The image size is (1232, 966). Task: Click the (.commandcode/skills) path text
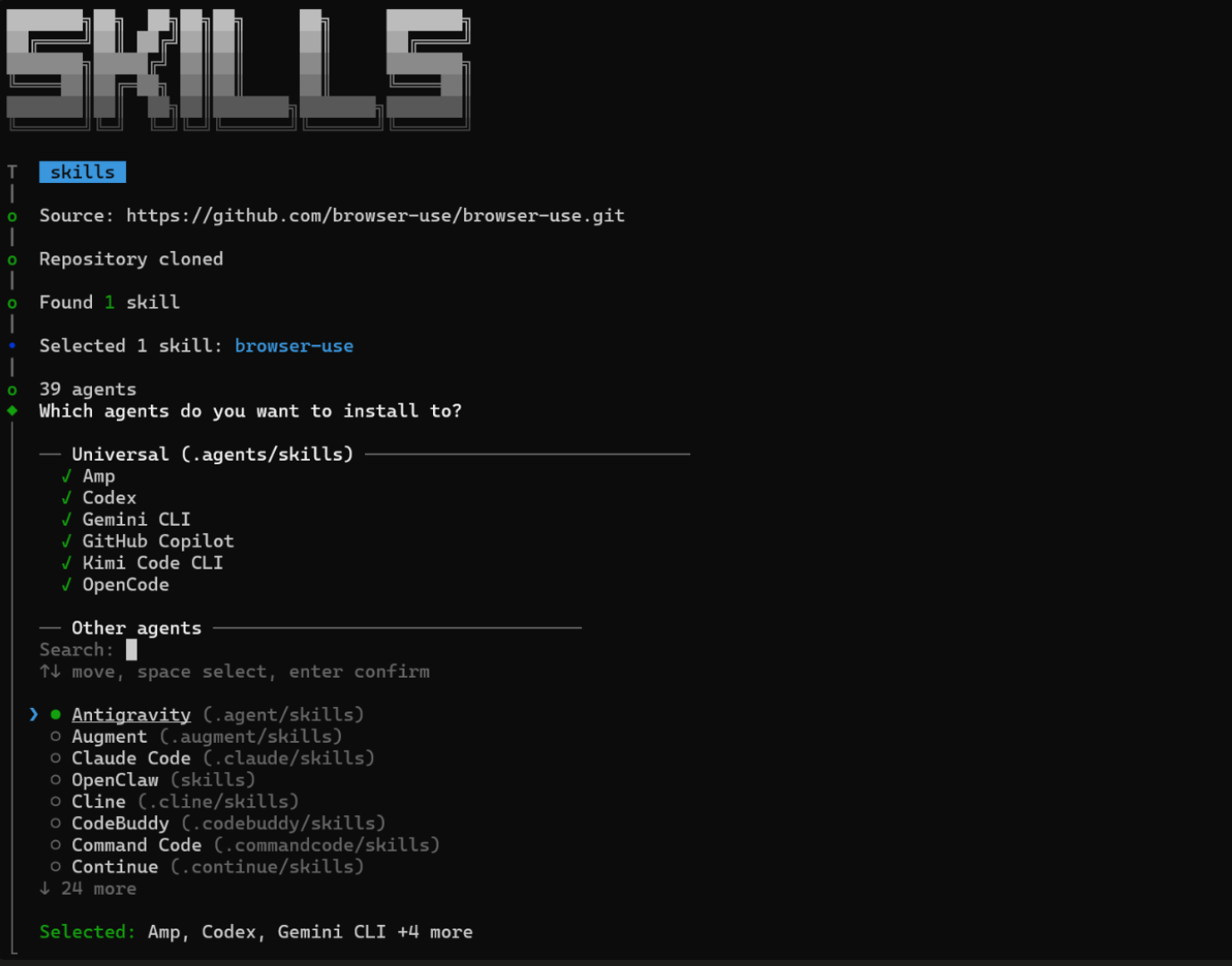click(x=327, y=845)
